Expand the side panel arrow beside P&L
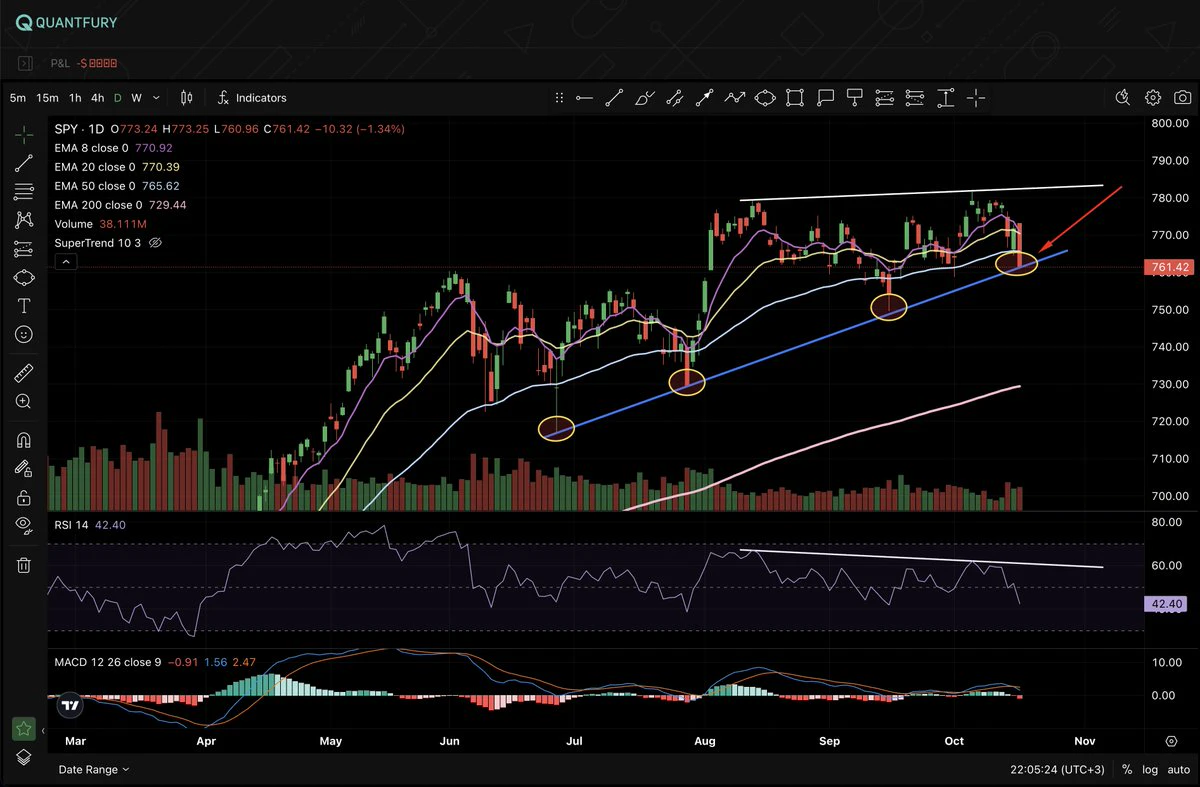 [26, 63]
